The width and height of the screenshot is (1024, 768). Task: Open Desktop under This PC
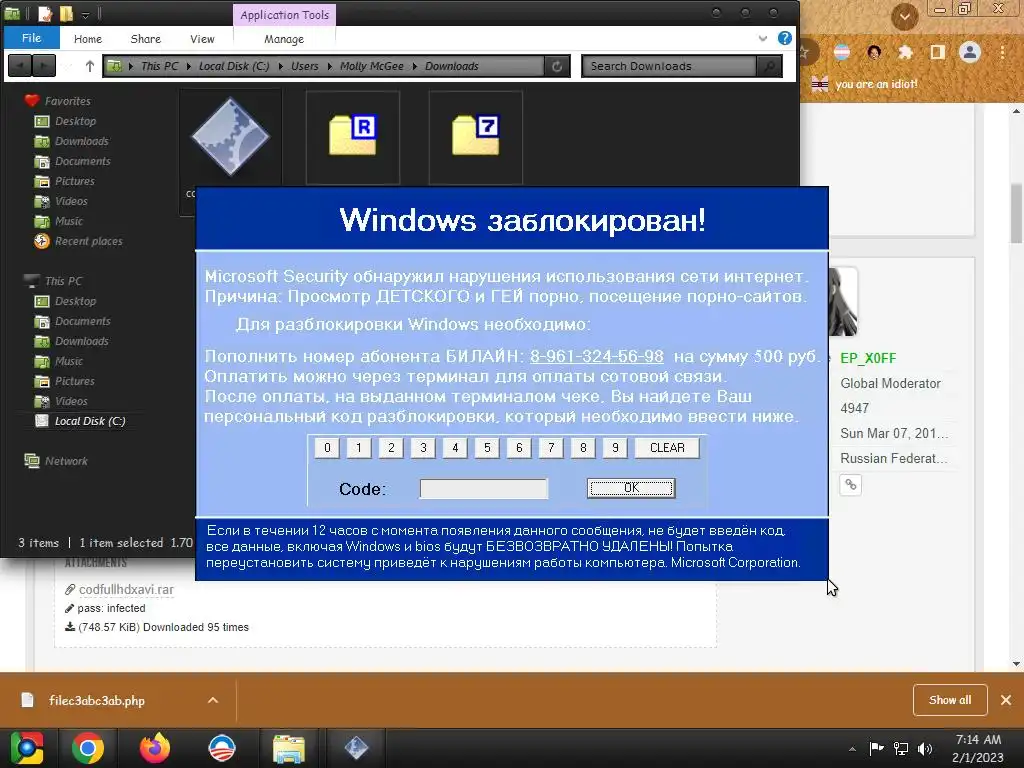pos(75,302)
